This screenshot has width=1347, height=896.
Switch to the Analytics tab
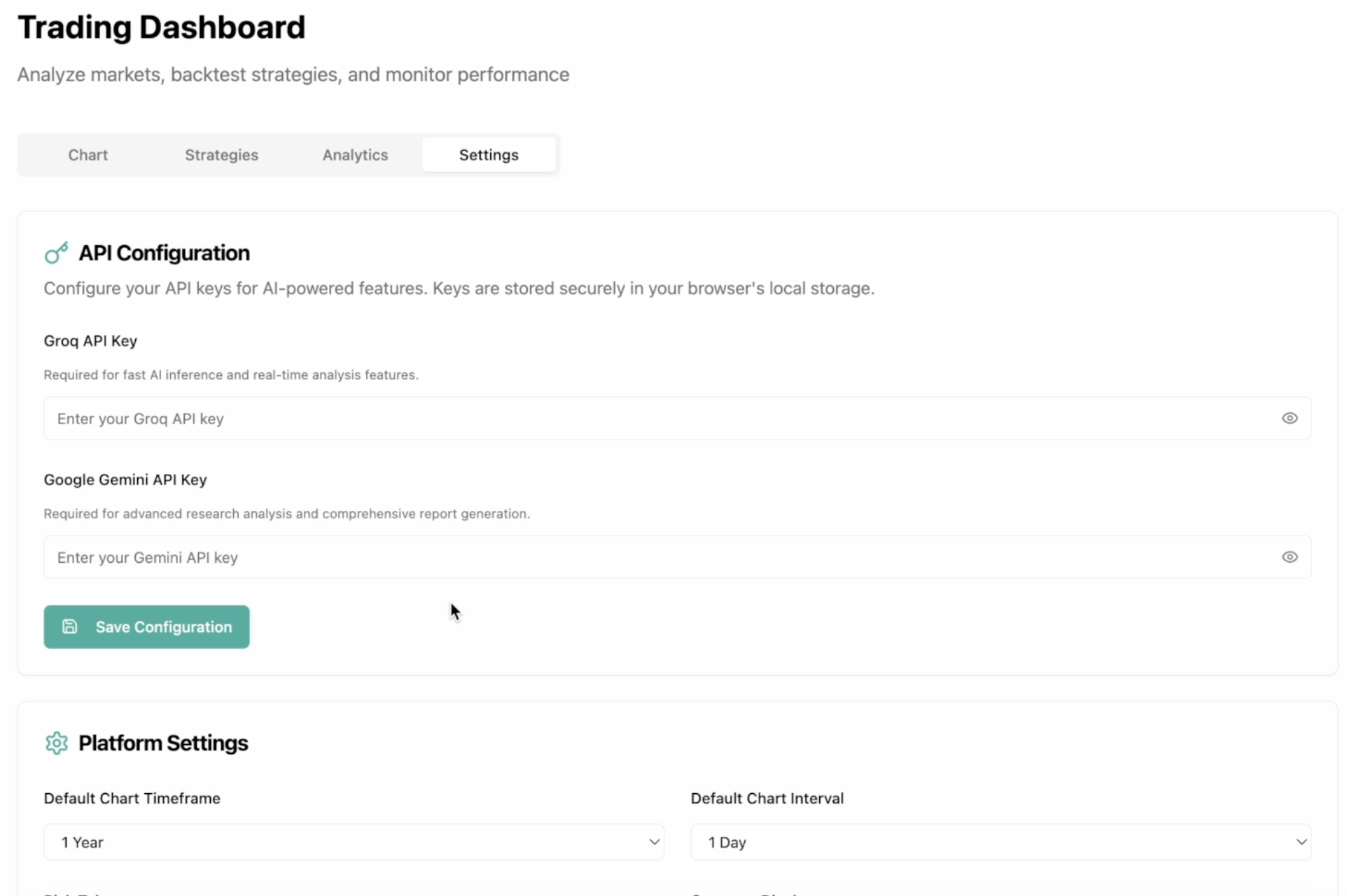click(x=355, y=155)
